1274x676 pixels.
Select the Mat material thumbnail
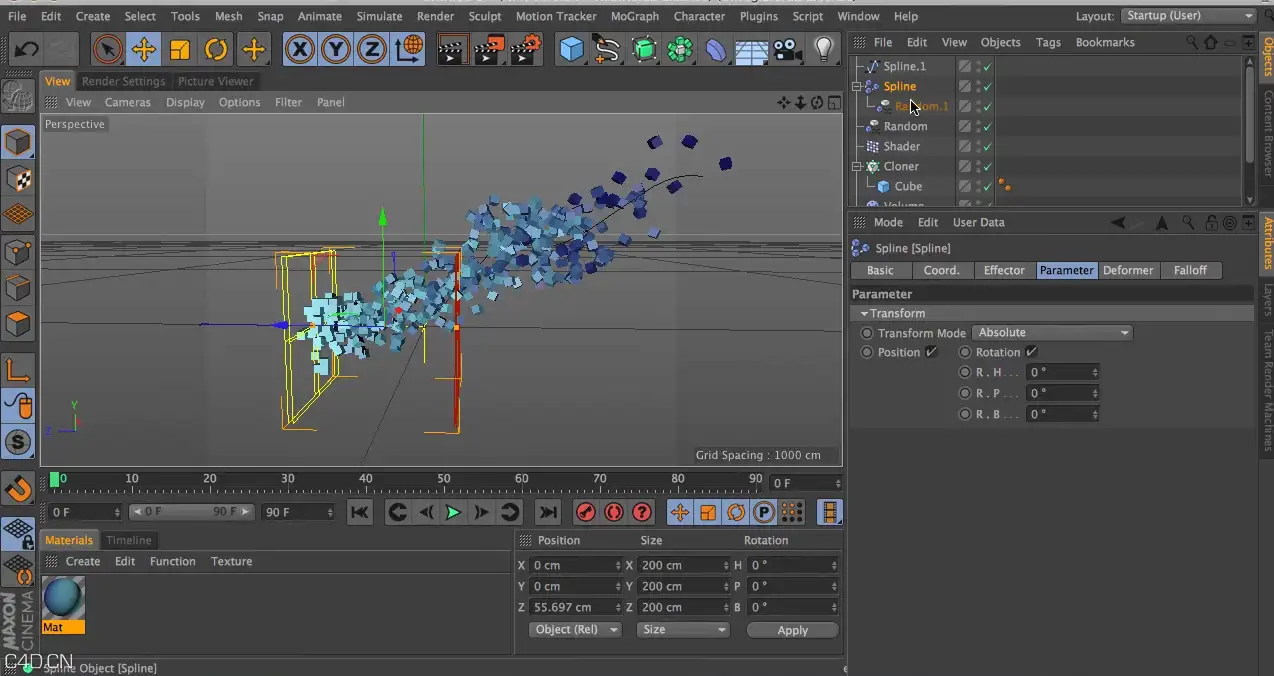(64, 598)
